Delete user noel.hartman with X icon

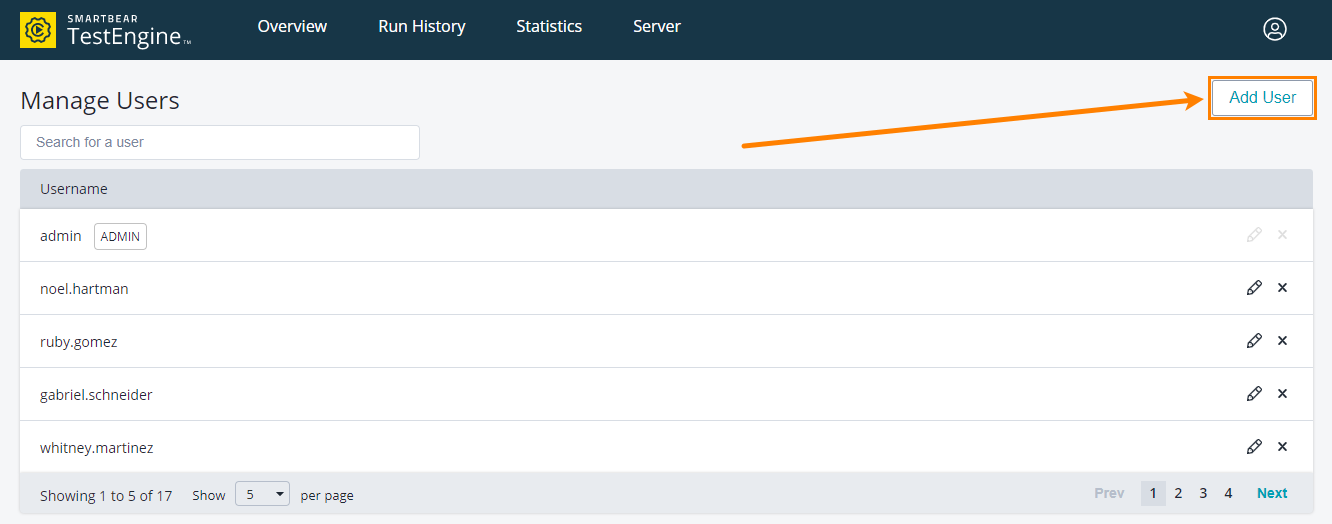(1282, 288)
